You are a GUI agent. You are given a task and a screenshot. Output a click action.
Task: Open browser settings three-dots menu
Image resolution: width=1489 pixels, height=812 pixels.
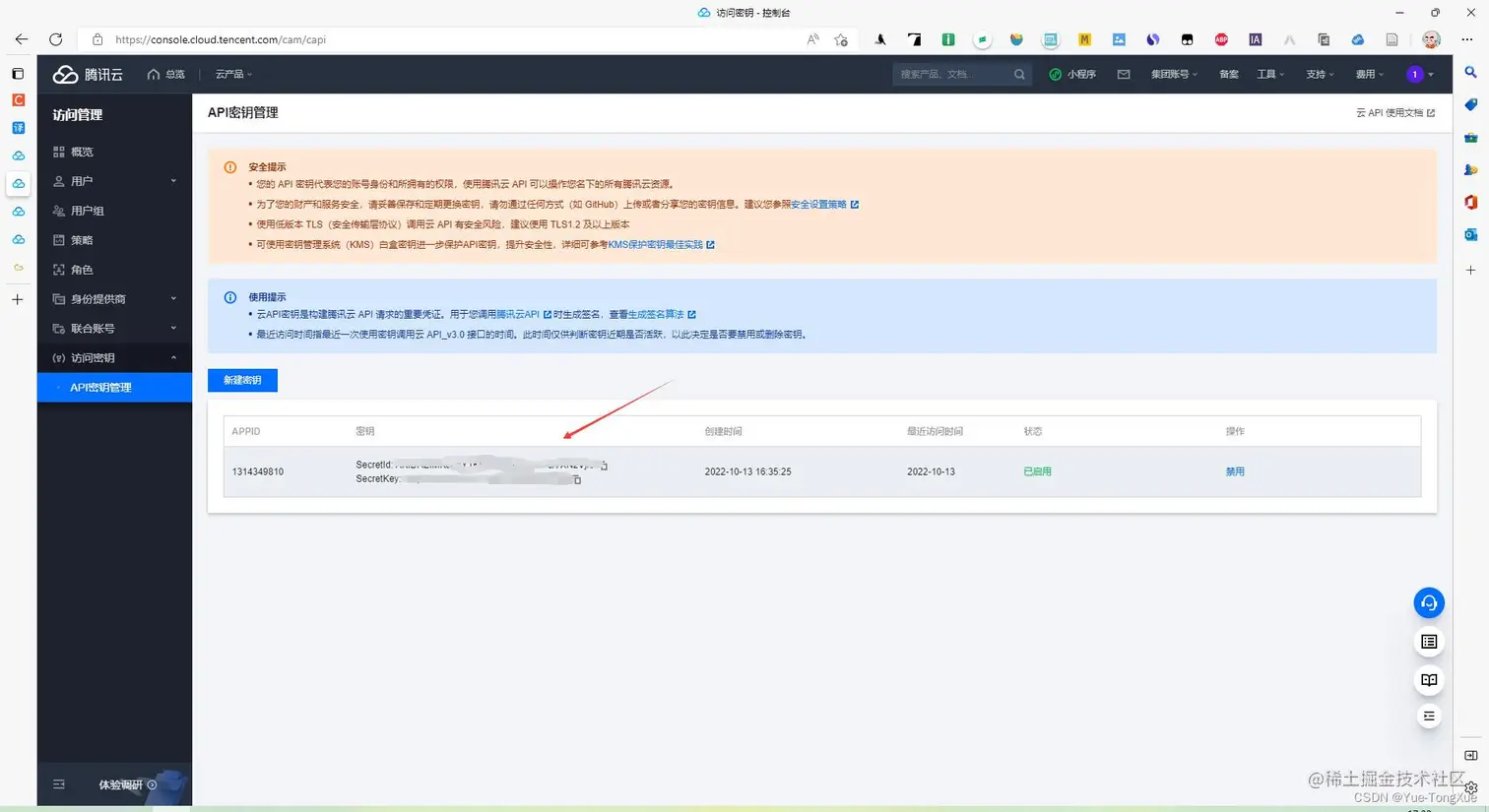click(1467, 39)
